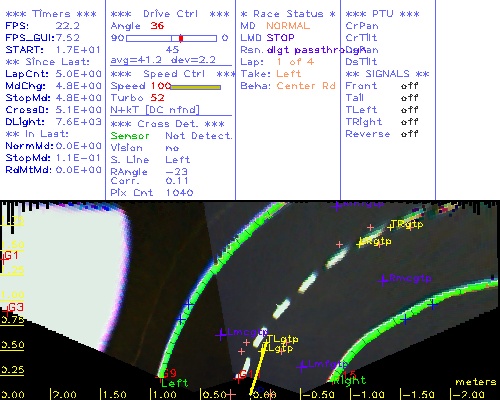Click the red G1 marker on left scale
Image resolution: width=500 pixels, height=400 pixels.
10,256
